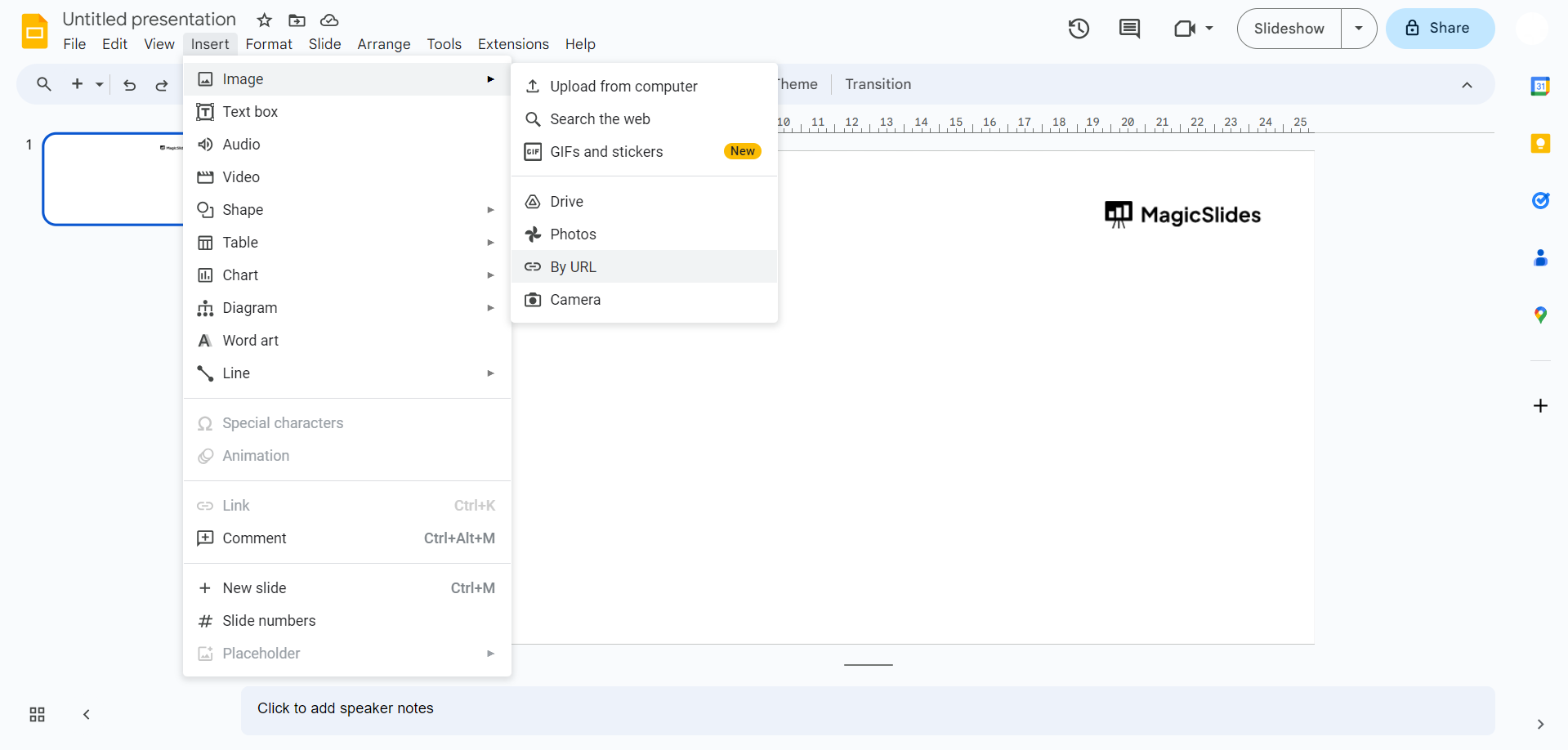This screenshot has width=1568, height=750.
Task: Open Google Tasks side panel icon
Action: click(1540, 200)
